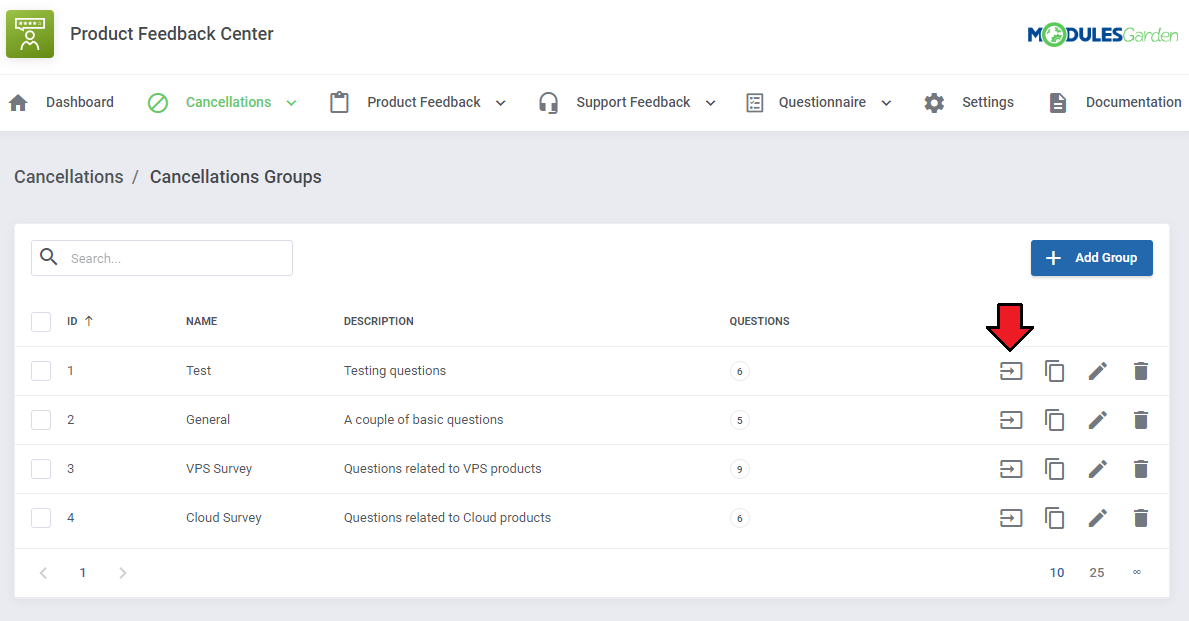The height and width of the screenshot is (621, 1189).
Task: Delete the VPS Survey group
Action: [1140, 469]
